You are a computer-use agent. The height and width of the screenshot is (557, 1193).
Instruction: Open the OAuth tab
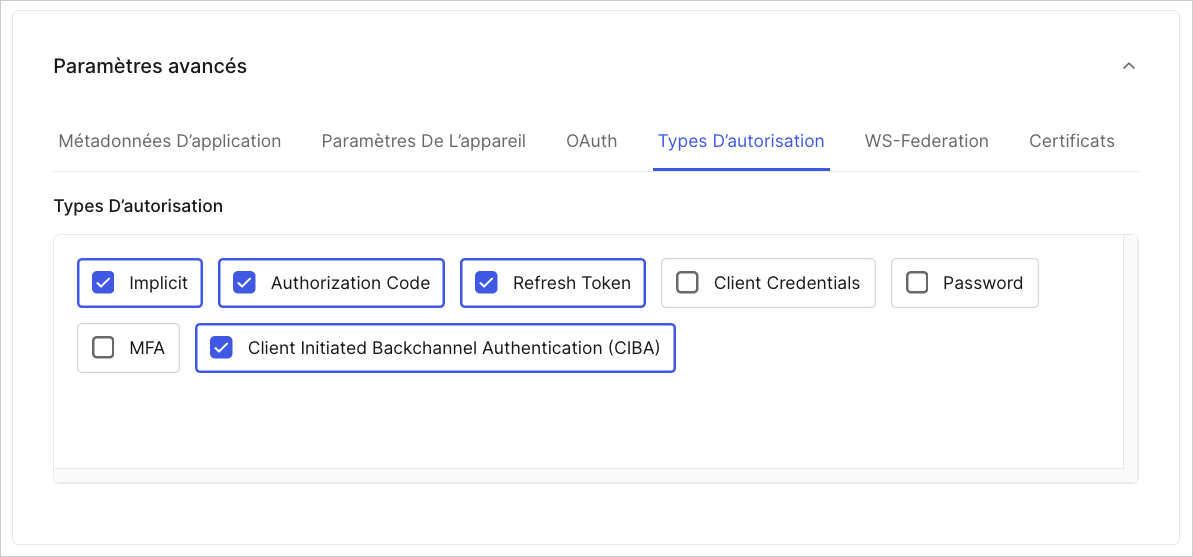click(x=592, y=141)
